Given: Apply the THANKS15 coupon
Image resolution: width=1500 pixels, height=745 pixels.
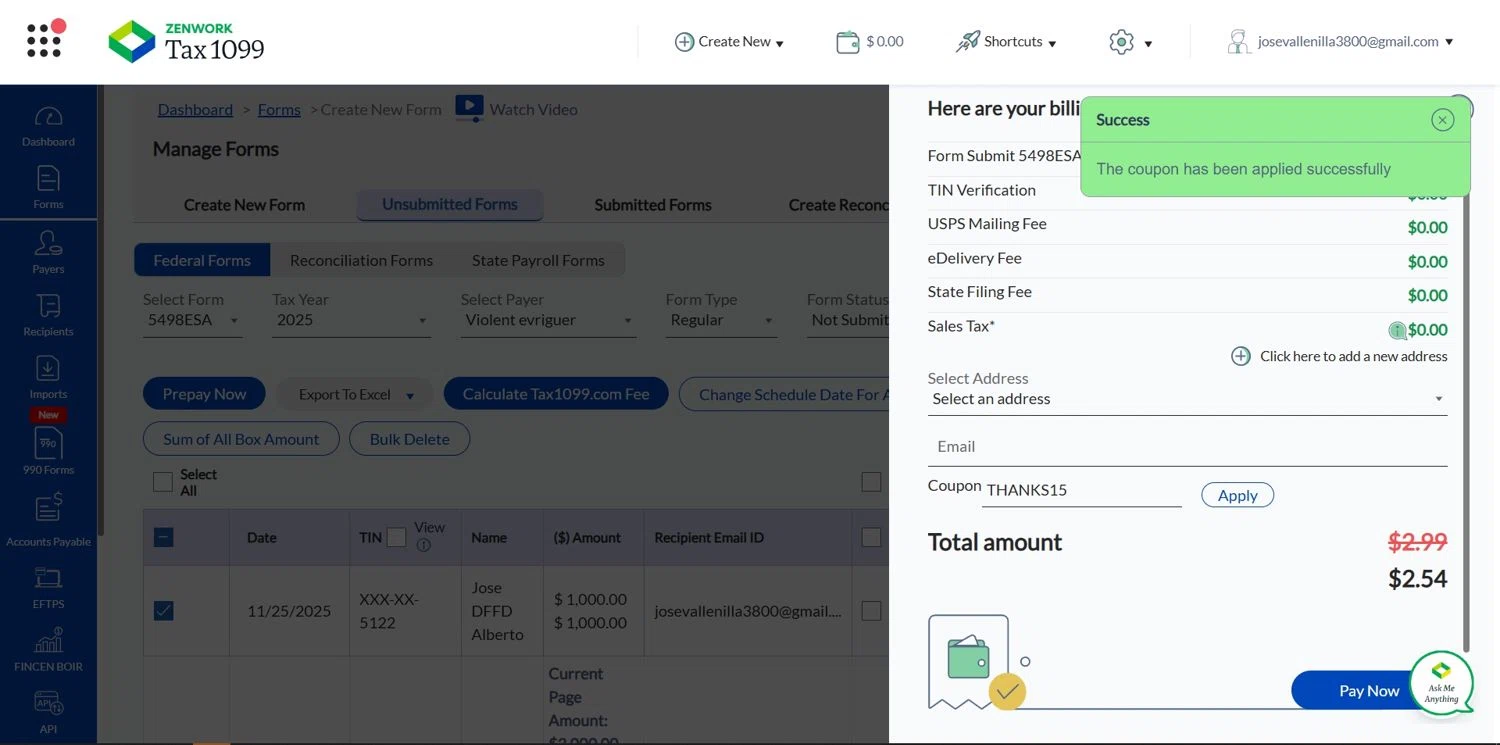Looking at the screenshot, I should point(1237,495).
